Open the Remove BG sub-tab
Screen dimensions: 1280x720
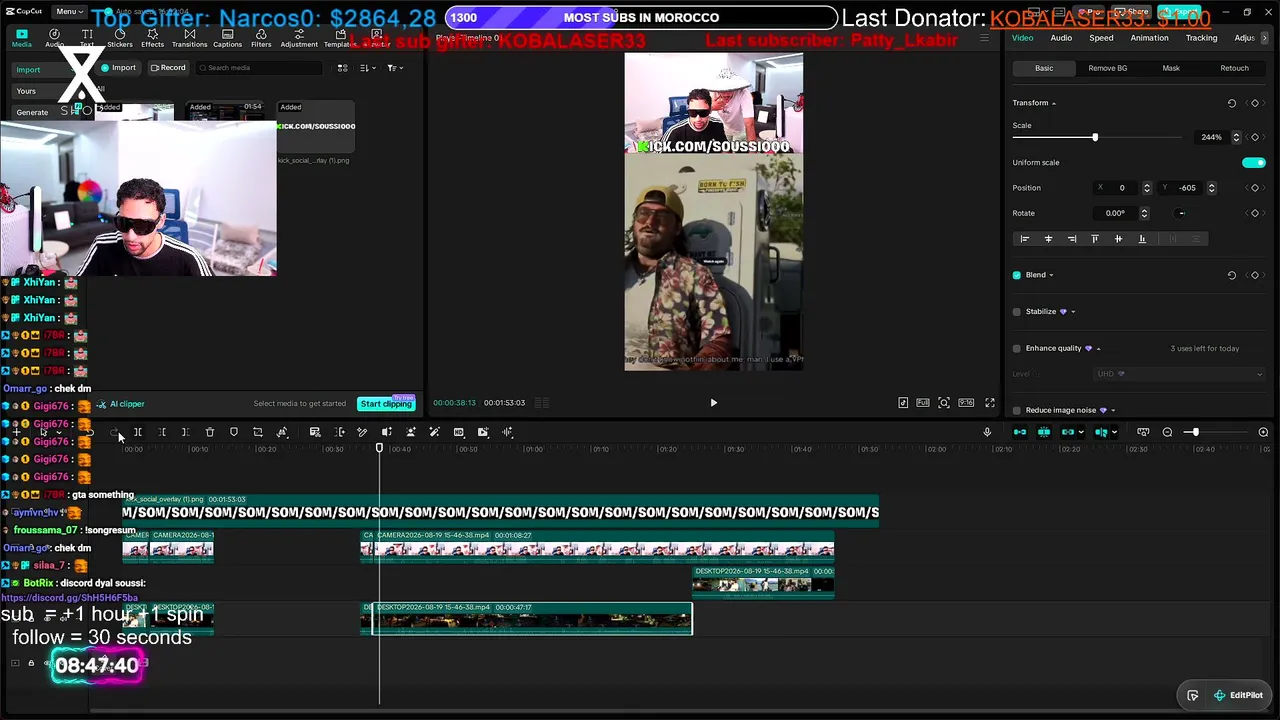1107,68
